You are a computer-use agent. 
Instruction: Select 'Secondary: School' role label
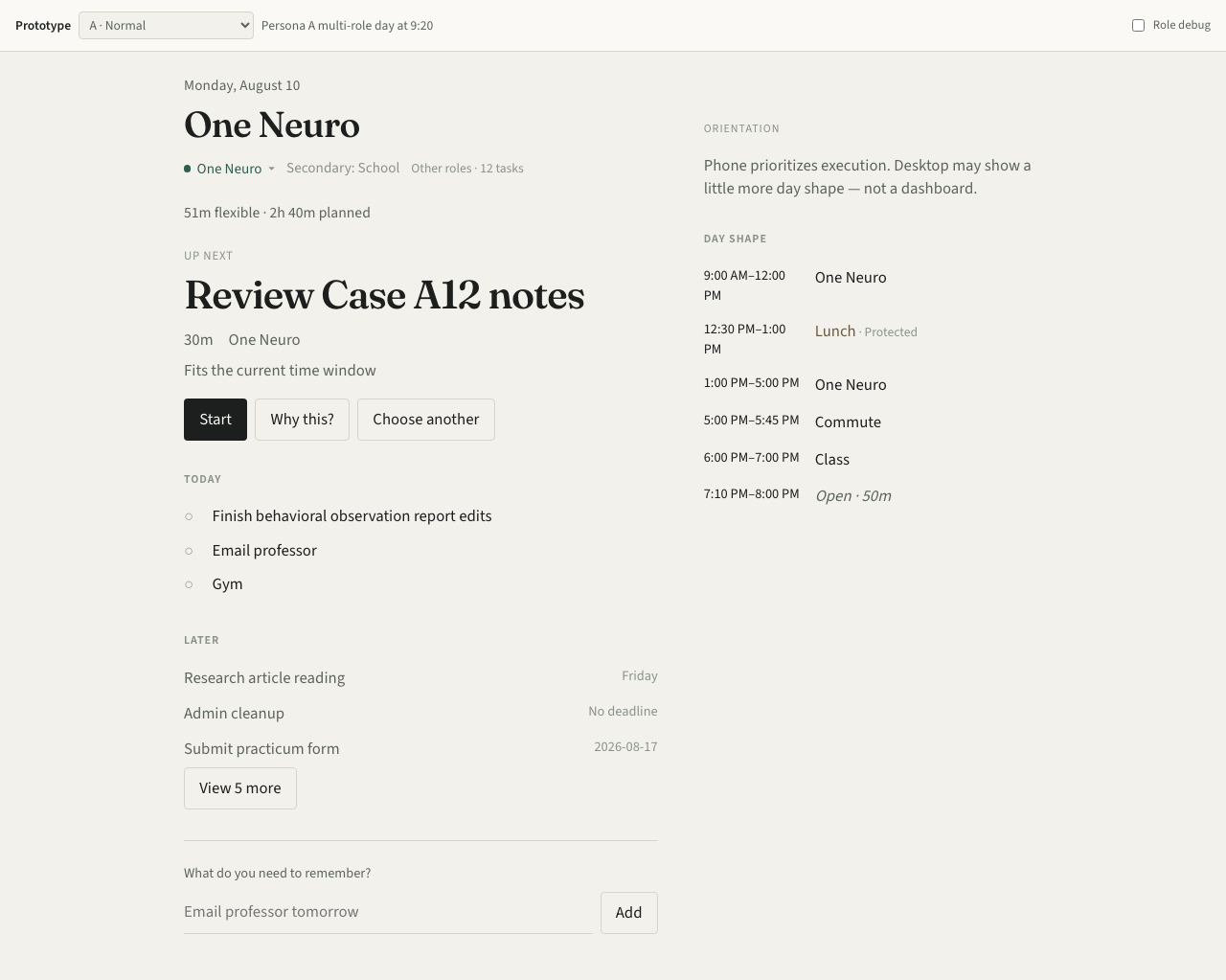click(x=343, y=168)
